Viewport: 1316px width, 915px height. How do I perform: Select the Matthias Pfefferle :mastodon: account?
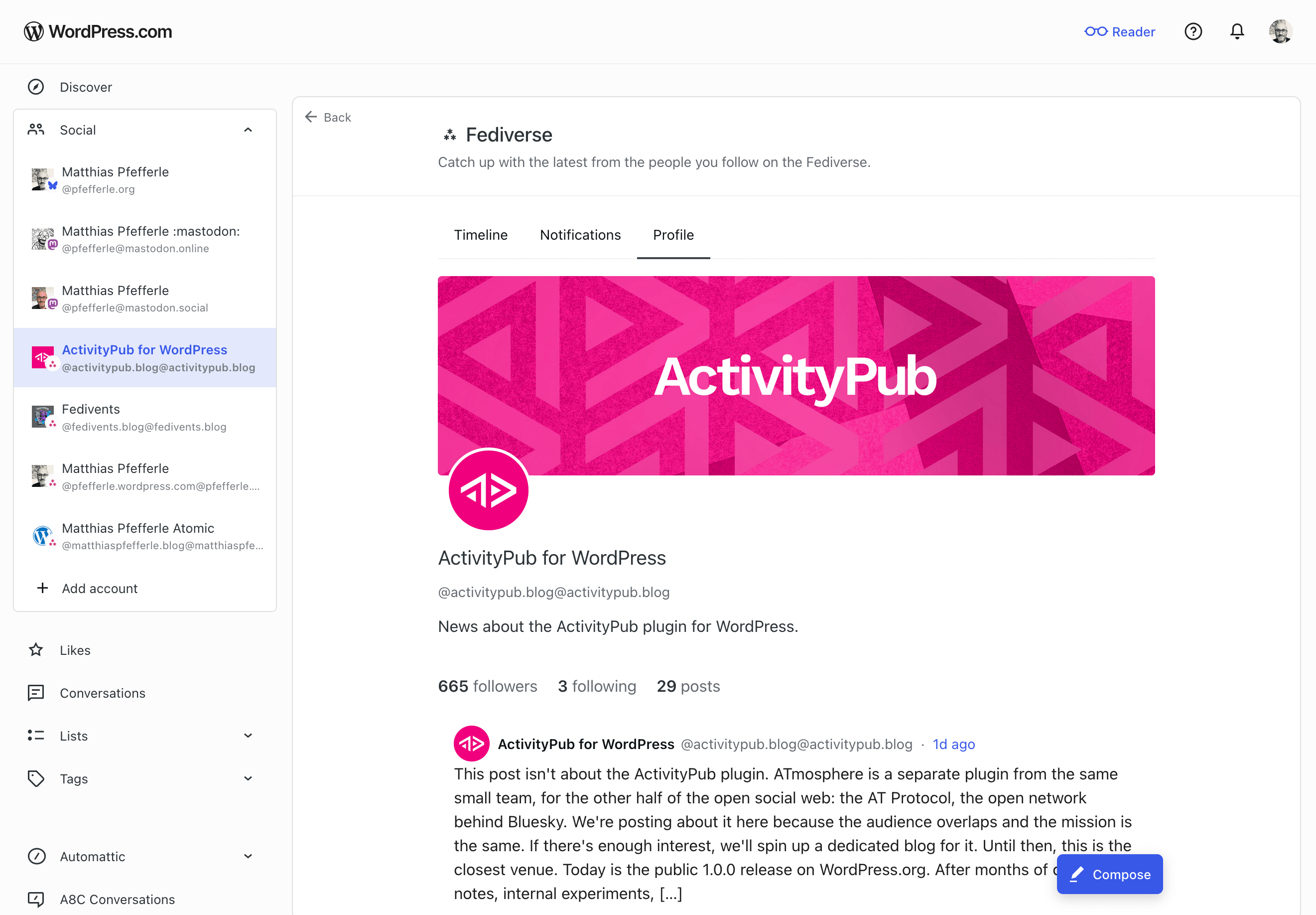[x=144, y=239]
